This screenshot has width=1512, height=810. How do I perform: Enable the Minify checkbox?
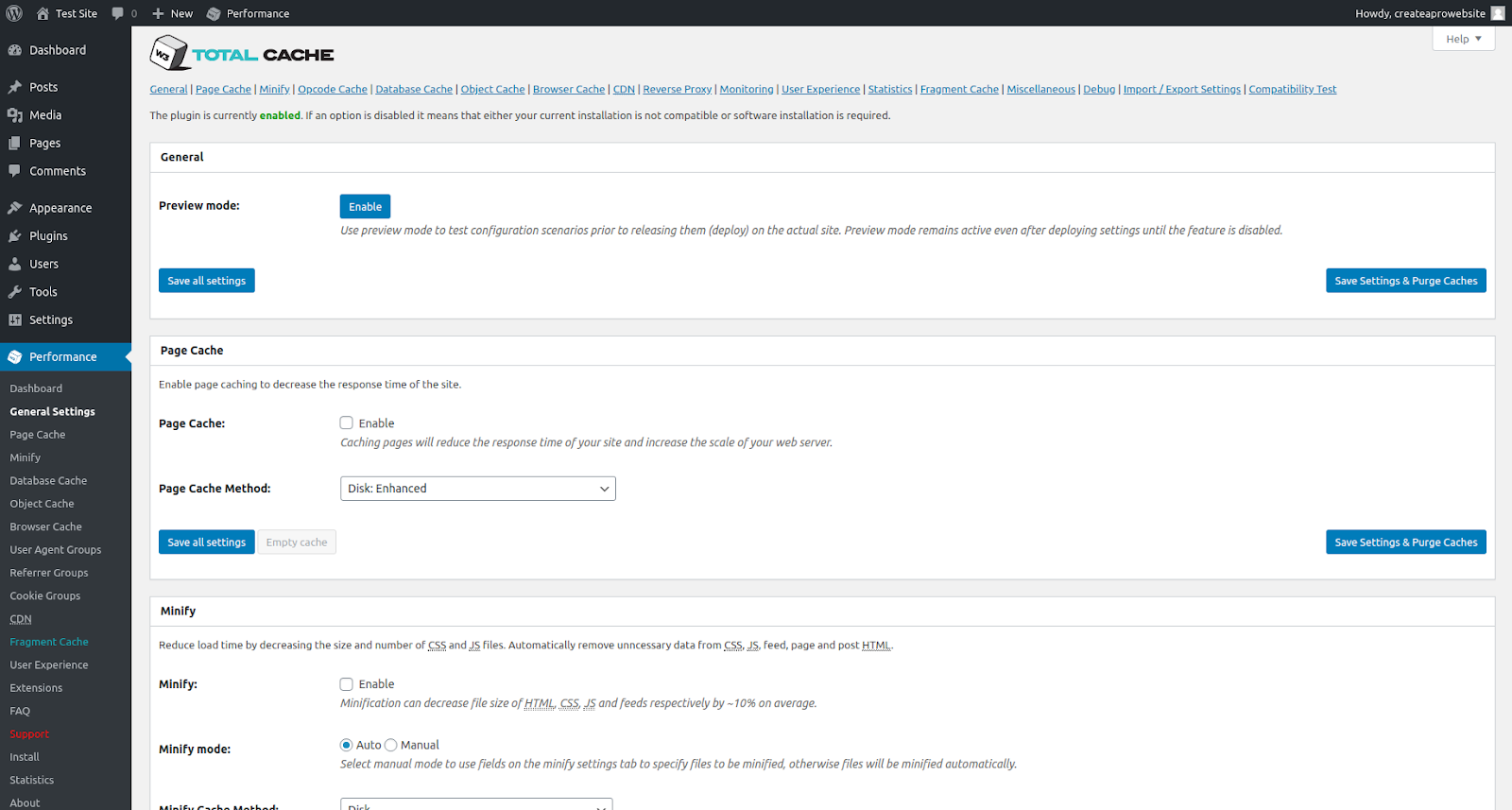[347, 684]
